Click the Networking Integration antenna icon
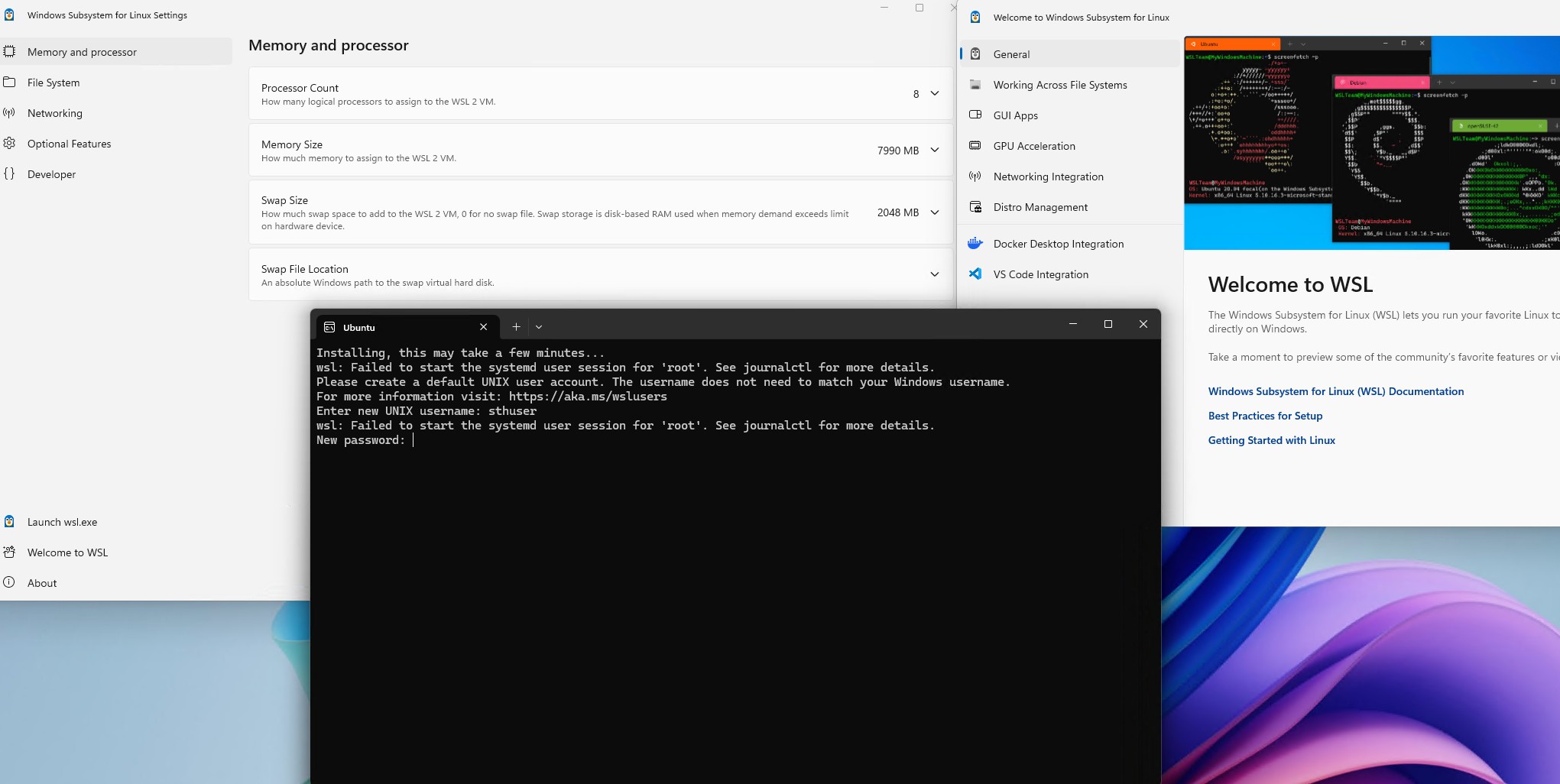 (975, 177)
